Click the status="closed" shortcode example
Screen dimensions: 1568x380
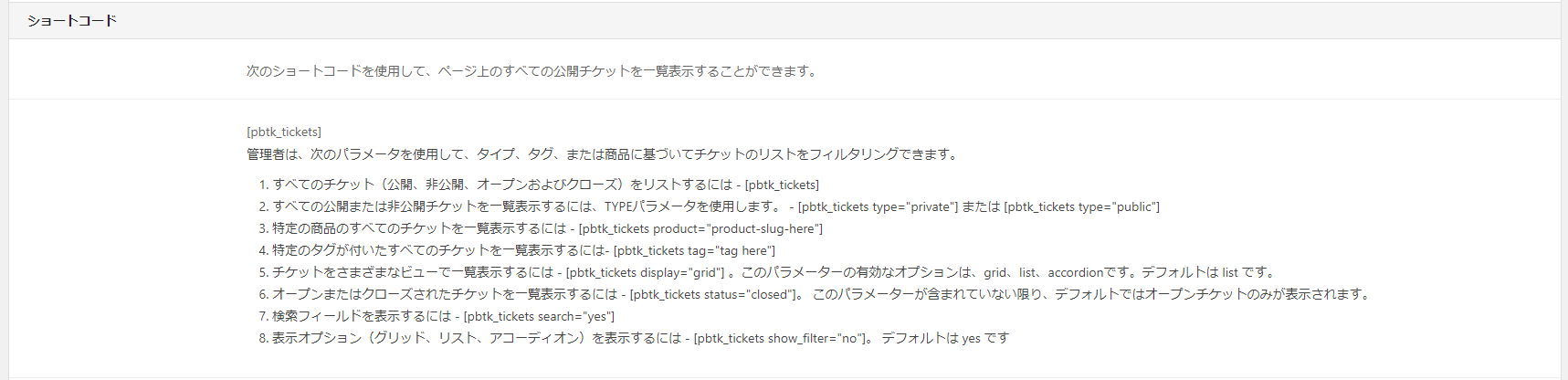pos(715,294)
